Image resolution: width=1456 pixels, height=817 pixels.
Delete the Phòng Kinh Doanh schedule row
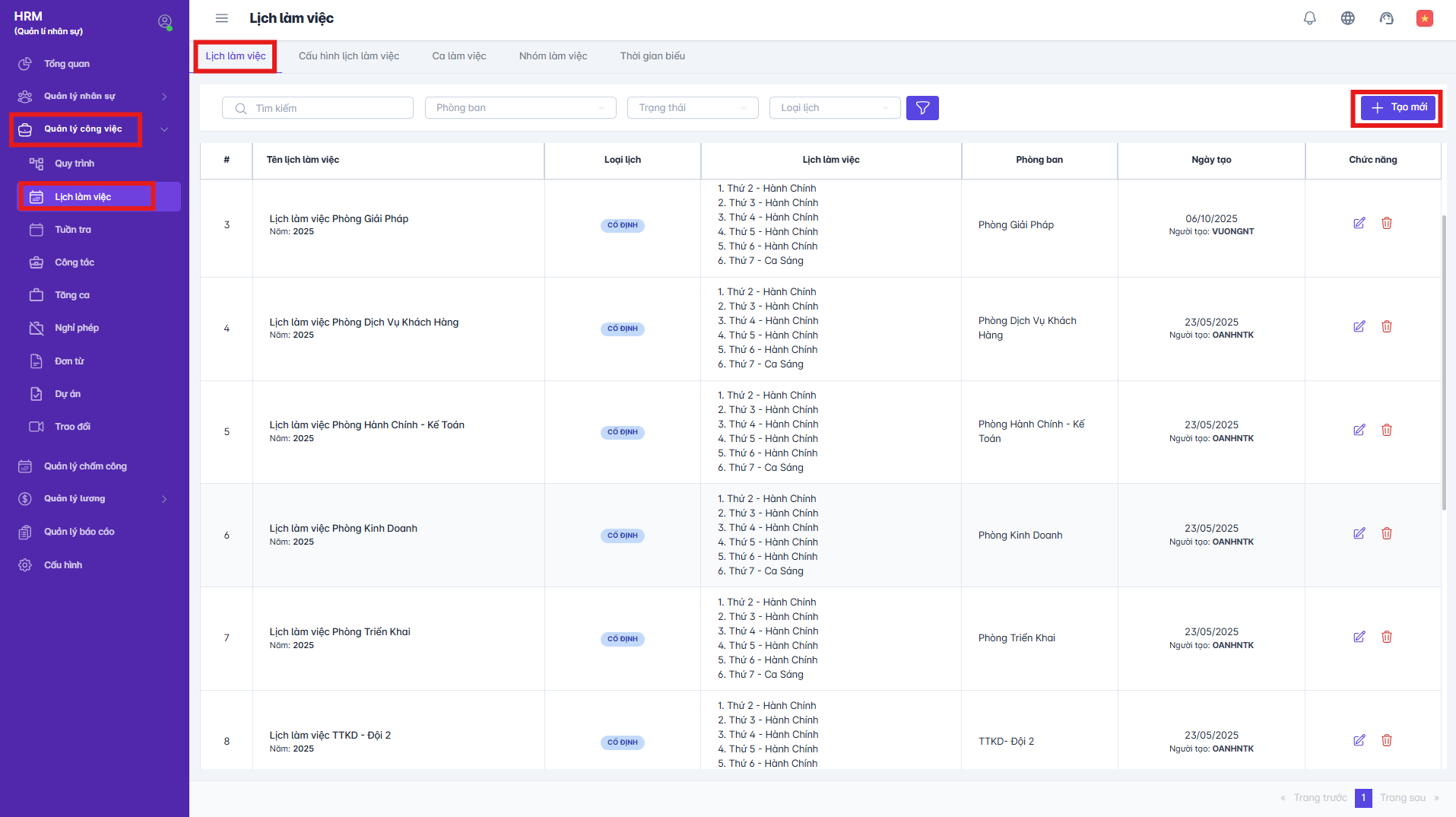[1386, 534]
